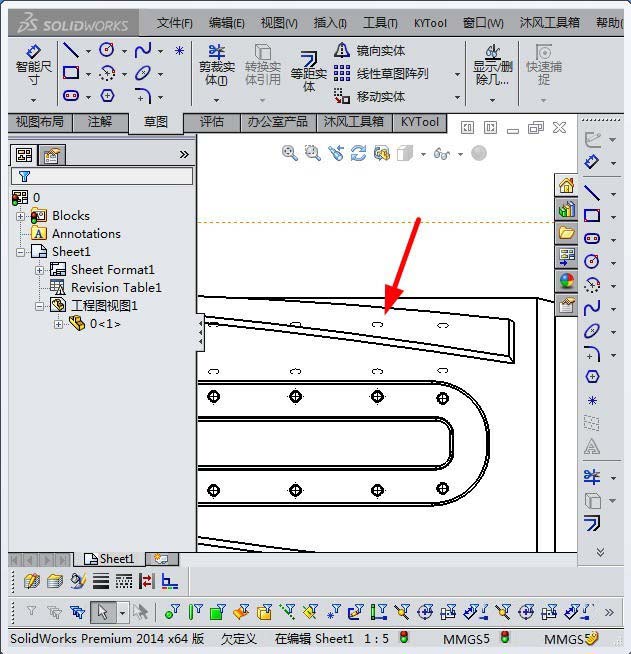Open the Design Library task pane icon
This screenshot has height=654, width=631.
pyautogui.click(x=566, y=209)
